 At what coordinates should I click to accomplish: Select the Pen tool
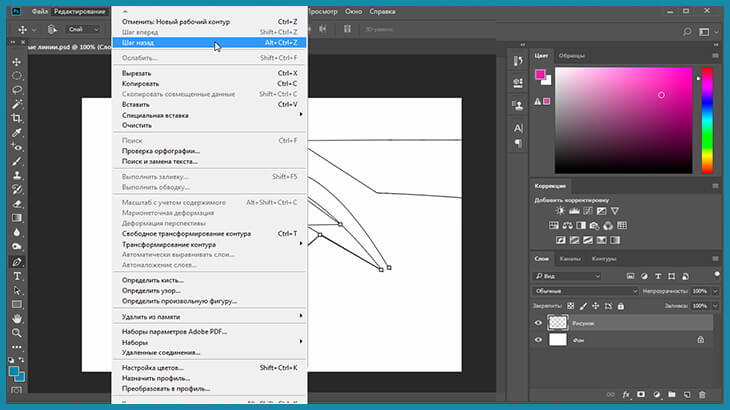pos(16,262)
